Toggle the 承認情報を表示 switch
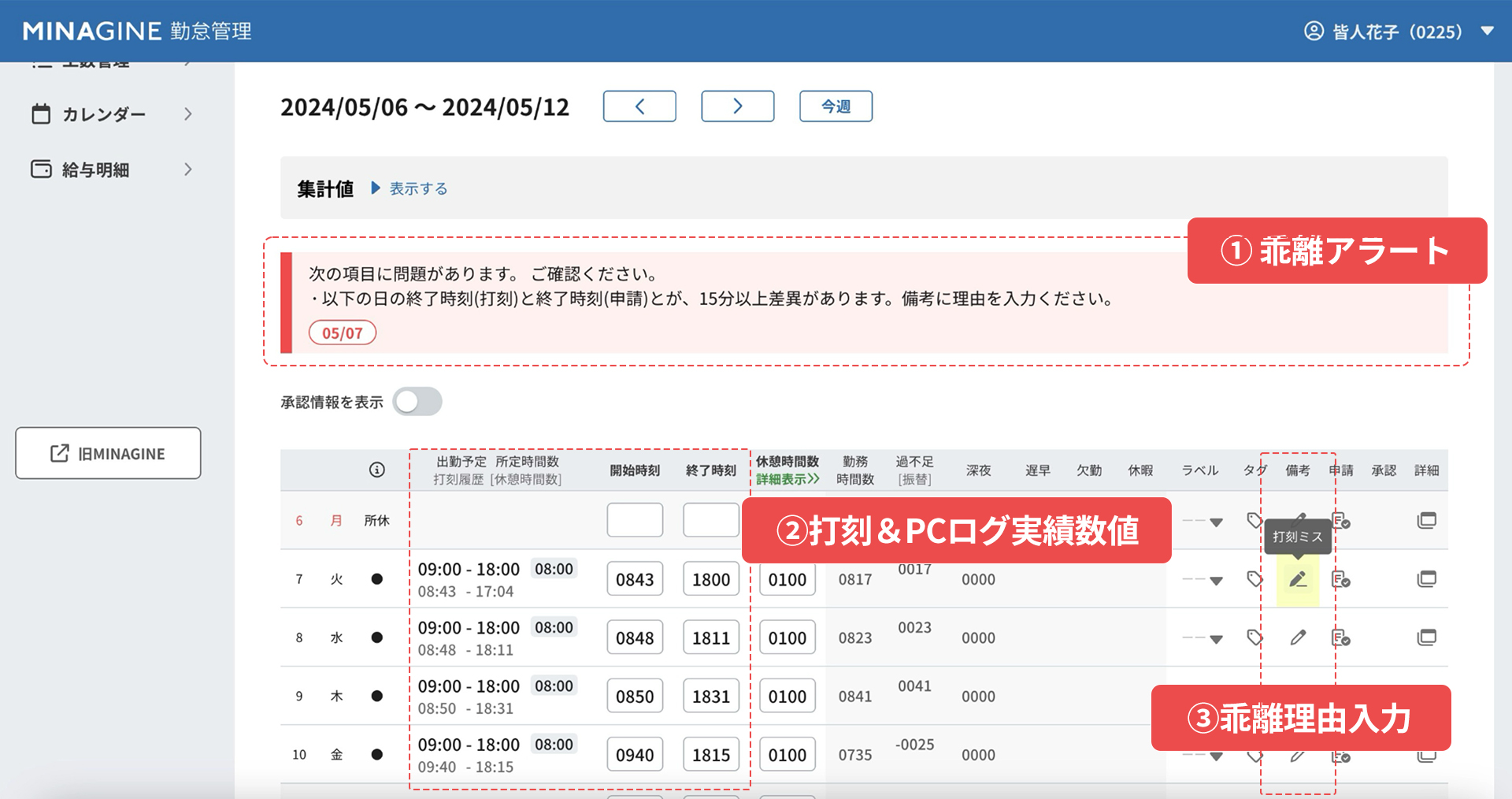The width and height of the screenshot is (1512, 799). [x=417, y=402]
